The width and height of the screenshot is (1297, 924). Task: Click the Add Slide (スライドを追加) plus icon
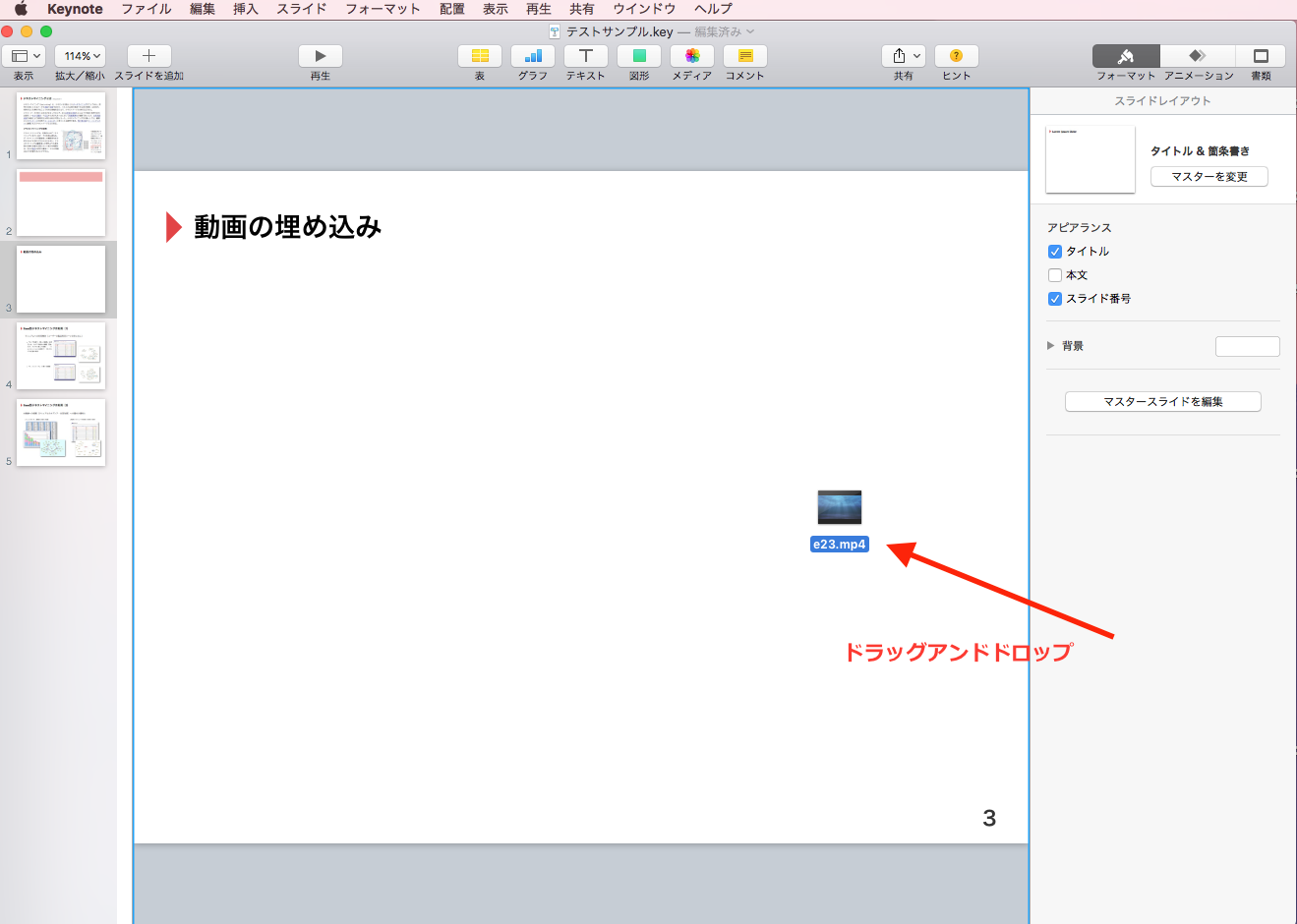coord(149,56)
